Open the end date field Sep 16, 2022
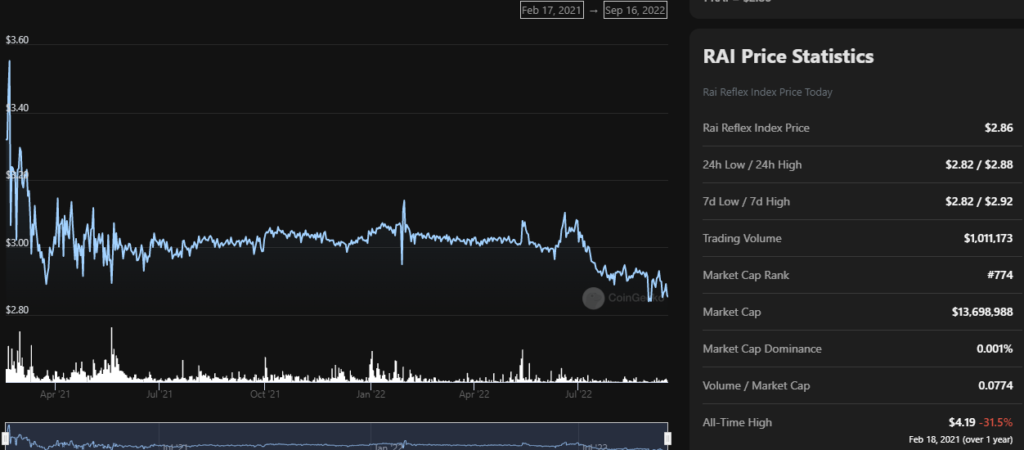The height and width of the screenshot is (450, 1024). pyautogui.click(x=635, y=10)
